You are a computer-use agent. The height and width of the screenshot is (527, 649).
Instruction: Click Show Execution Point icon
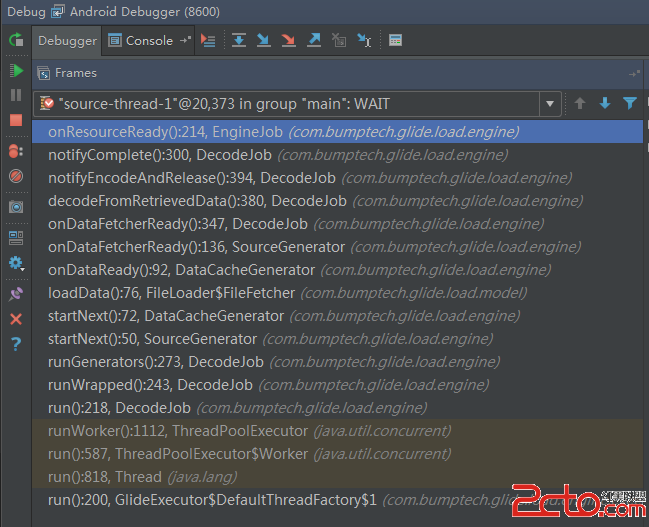tap(208, 40)
